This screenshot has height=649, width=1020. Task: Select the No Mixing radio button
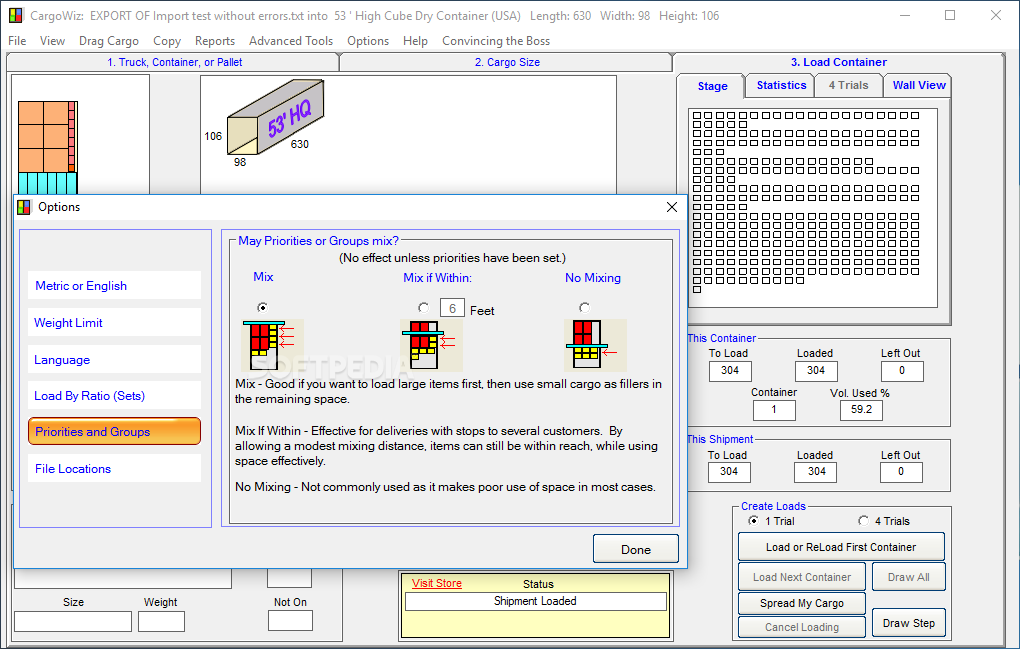(x=584, y=307)
